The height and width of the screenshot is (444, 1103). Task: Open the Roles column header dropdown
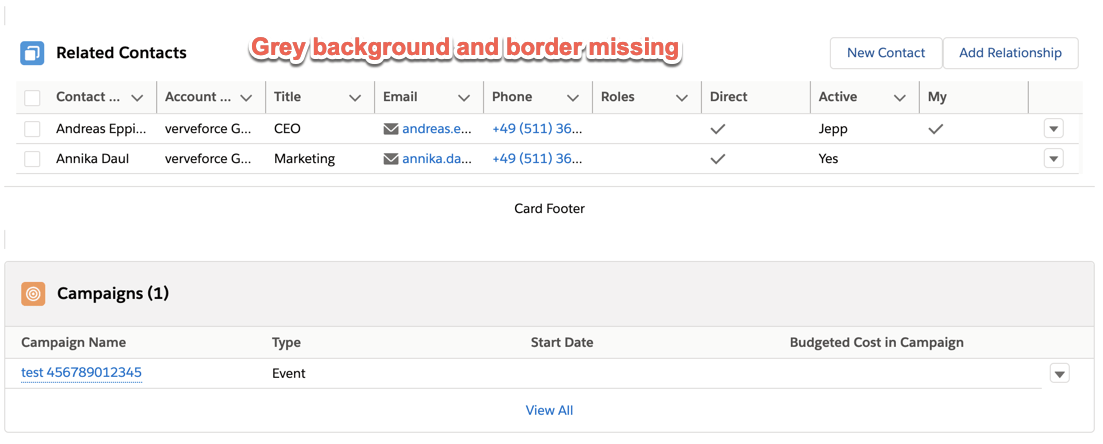click(682, 98)
